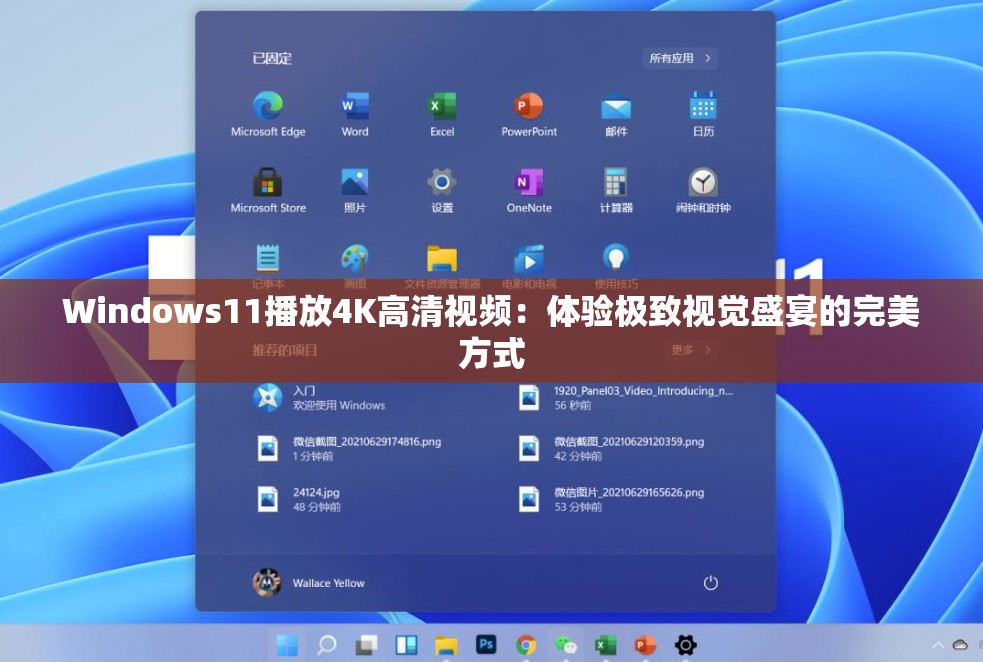
Task: Open Task View on the taskbar
Action: 367,644
